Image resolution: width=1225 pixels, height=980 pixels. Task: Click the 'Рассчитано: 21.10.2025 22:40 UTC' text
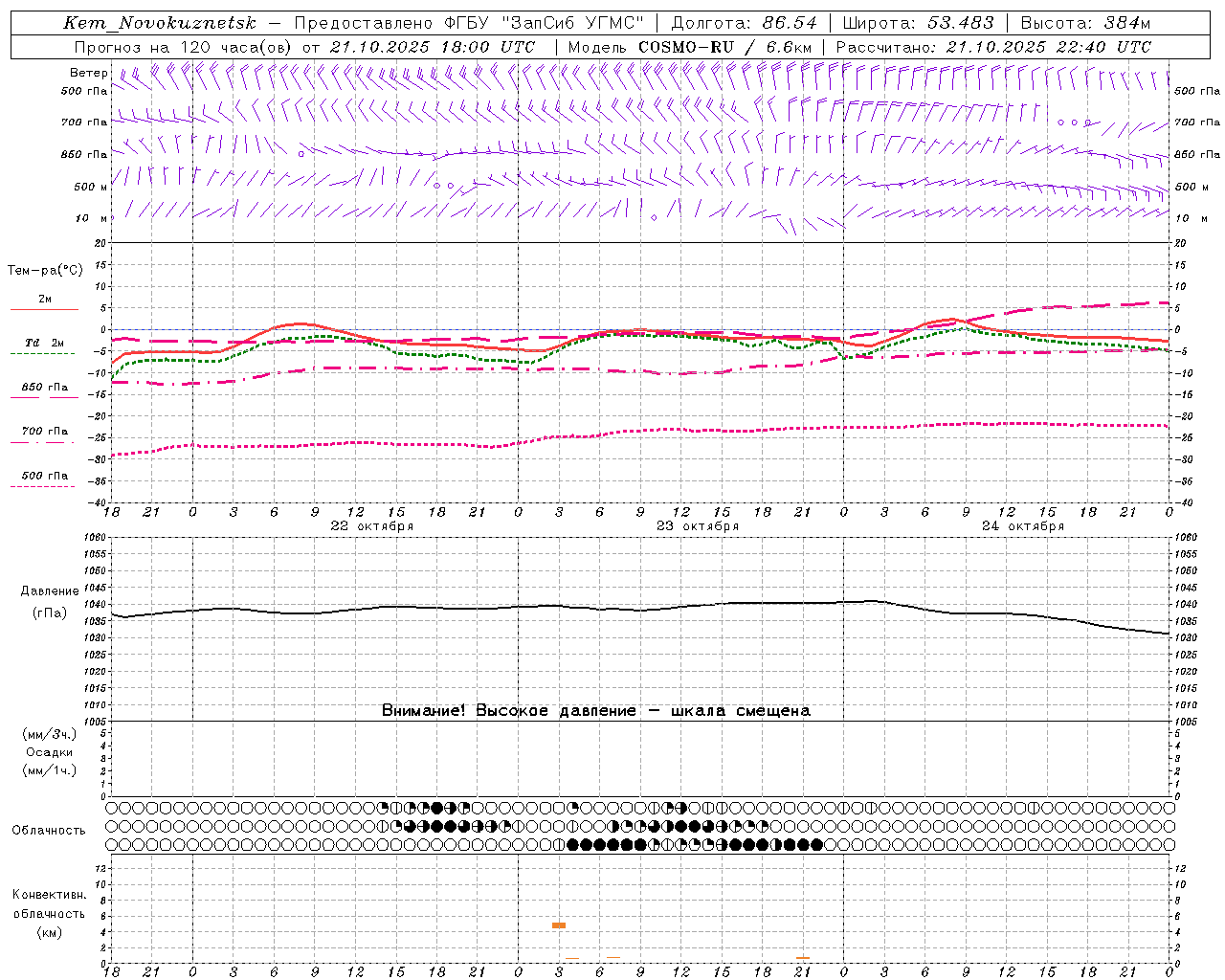[x=993, y=47]
